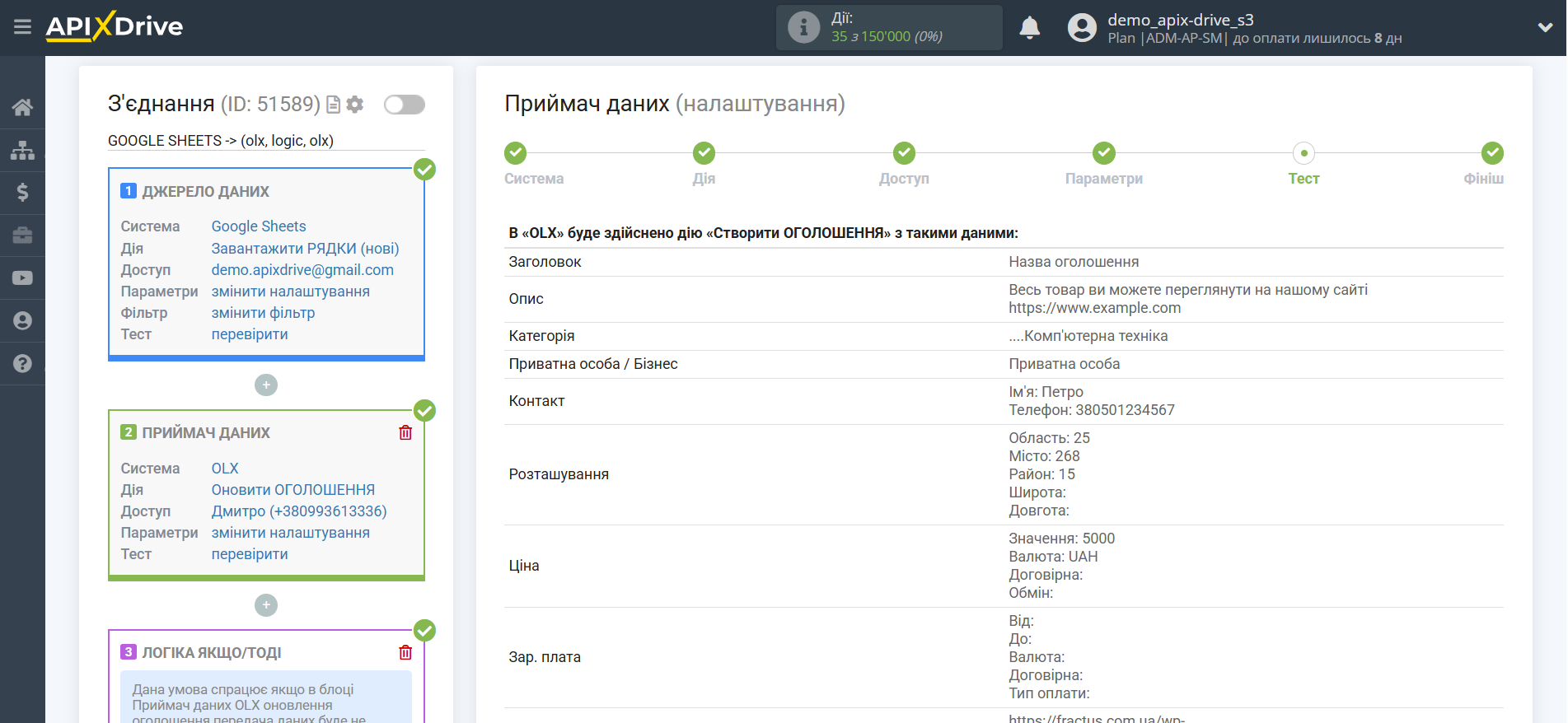1568x723 pixels.
Task: Click the Розташування row label
Action: coord(559,474)
